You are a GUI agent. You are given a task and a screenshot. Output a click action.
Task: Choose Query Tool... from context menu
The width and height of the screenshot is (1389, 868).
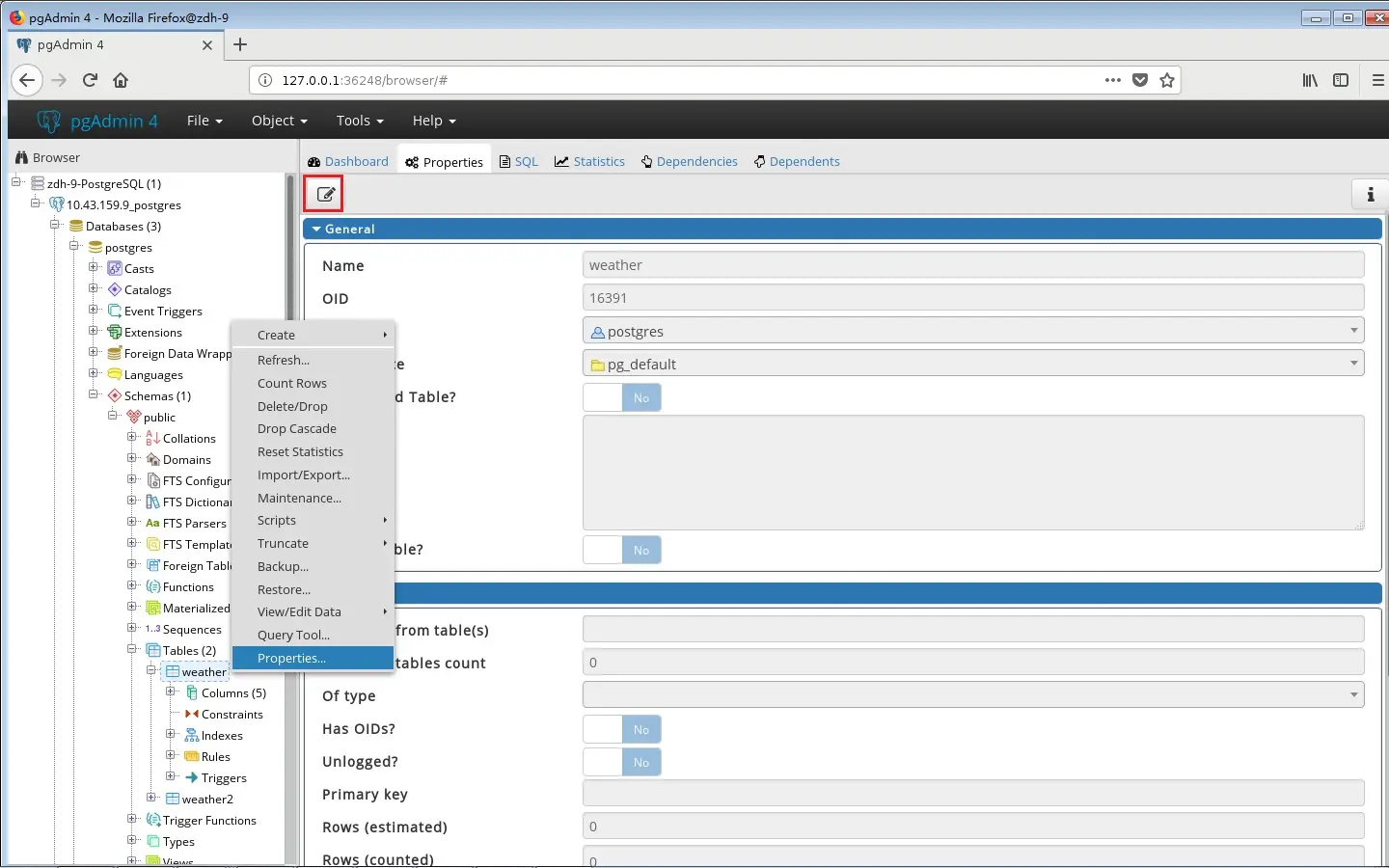(313, 635)
